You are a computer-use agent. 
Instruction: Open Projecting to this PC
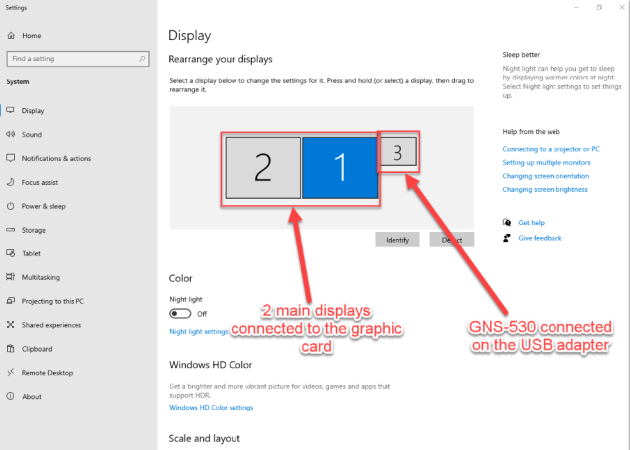click(x=53, y=301)
